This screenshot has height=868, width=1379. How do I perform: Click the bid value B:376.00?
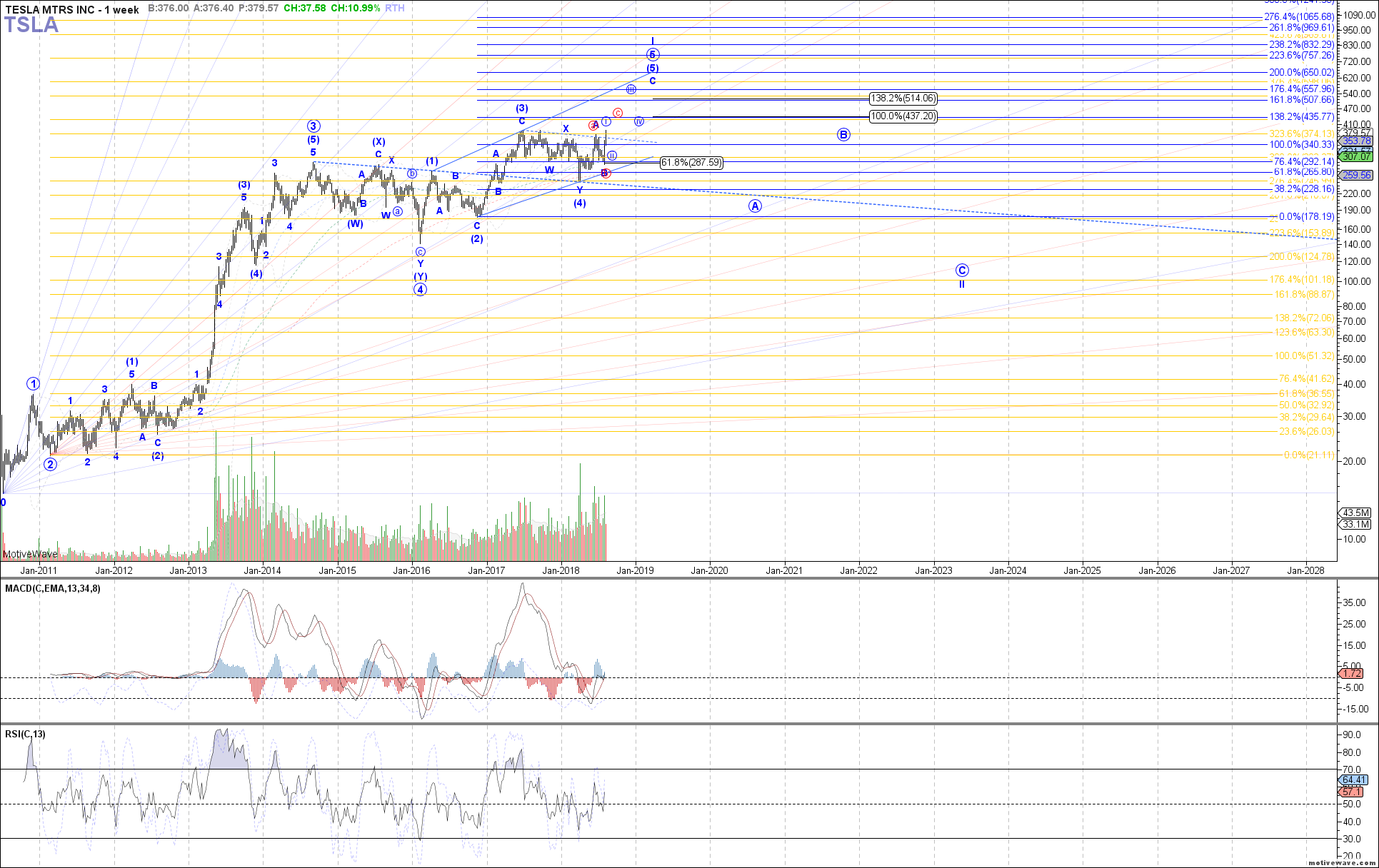[169, 8]
